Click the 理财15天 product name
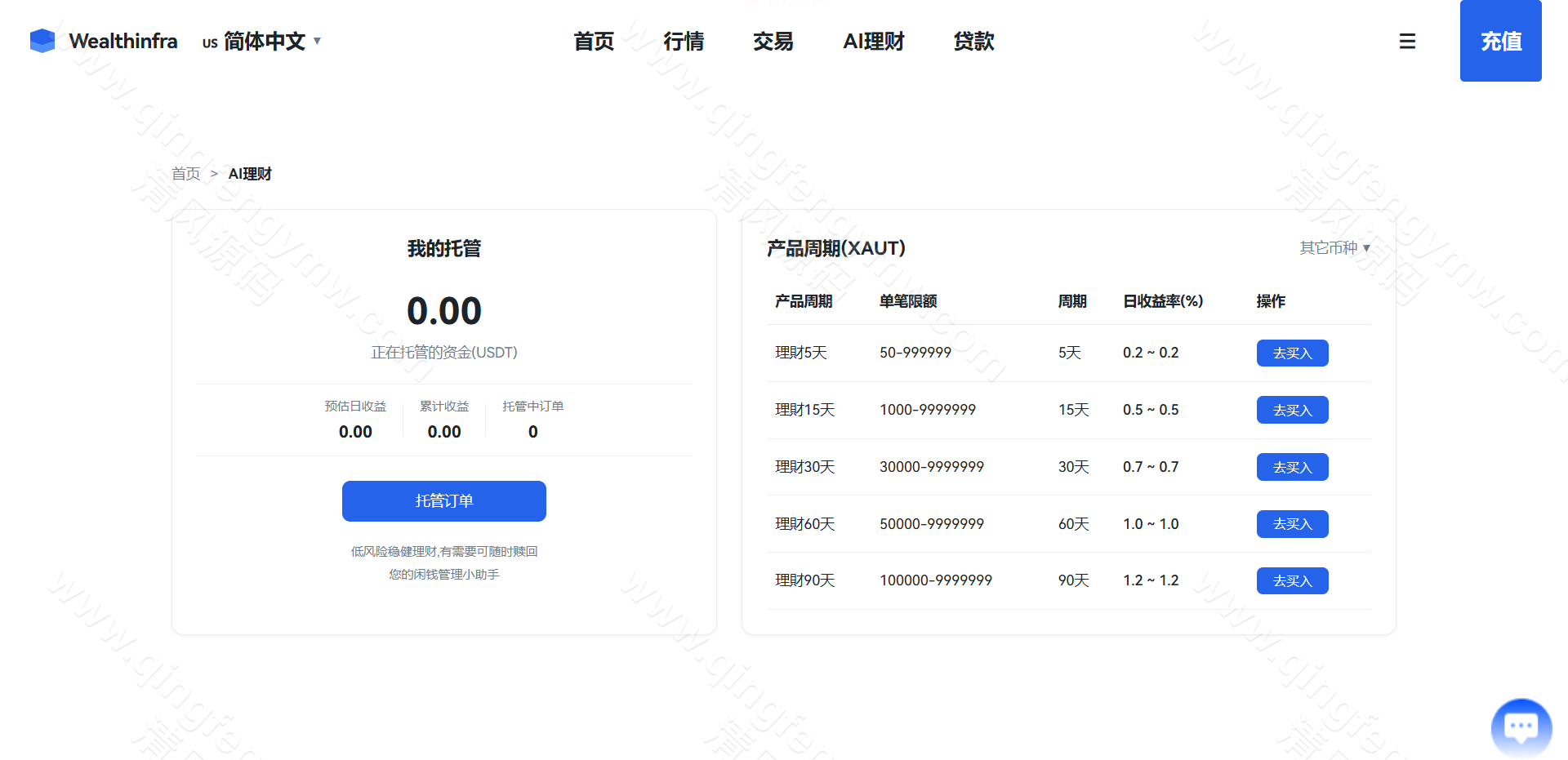The width and height of the screenshot is (1568, 760). click(805, 410)
